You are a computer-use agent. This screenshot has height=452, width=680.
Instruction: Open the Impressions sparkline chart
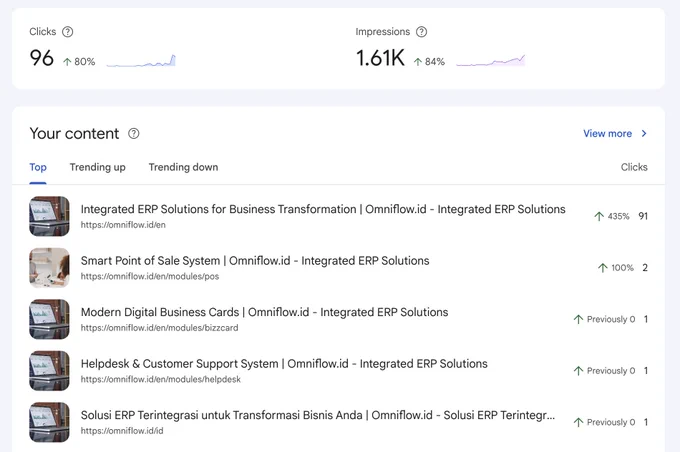point(490,61)
